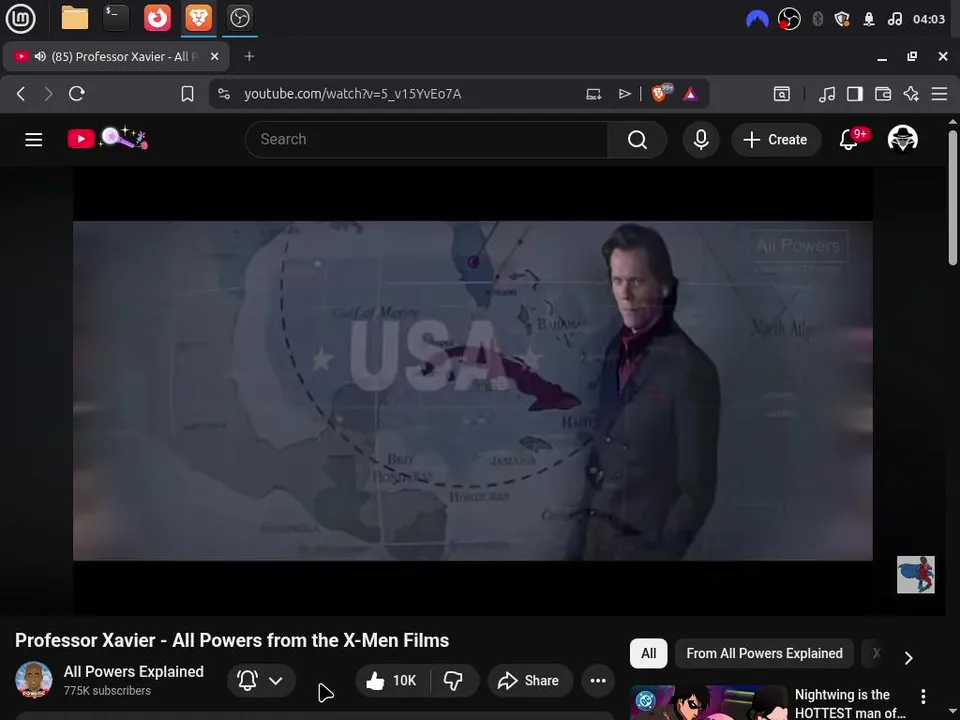Viewport: 960px width, 720px height.
Task: Open the Files folder launcher in panel
Action: pos(75,18)
